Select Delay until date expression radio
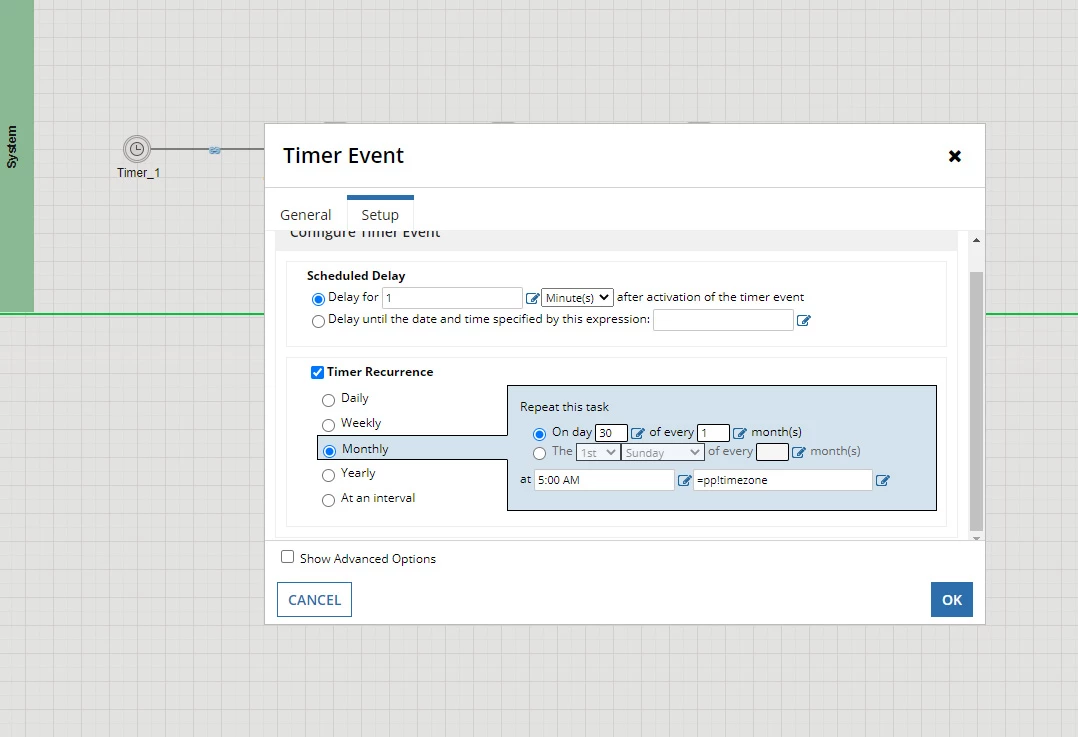1078x737 pixels. coord(318,321)
